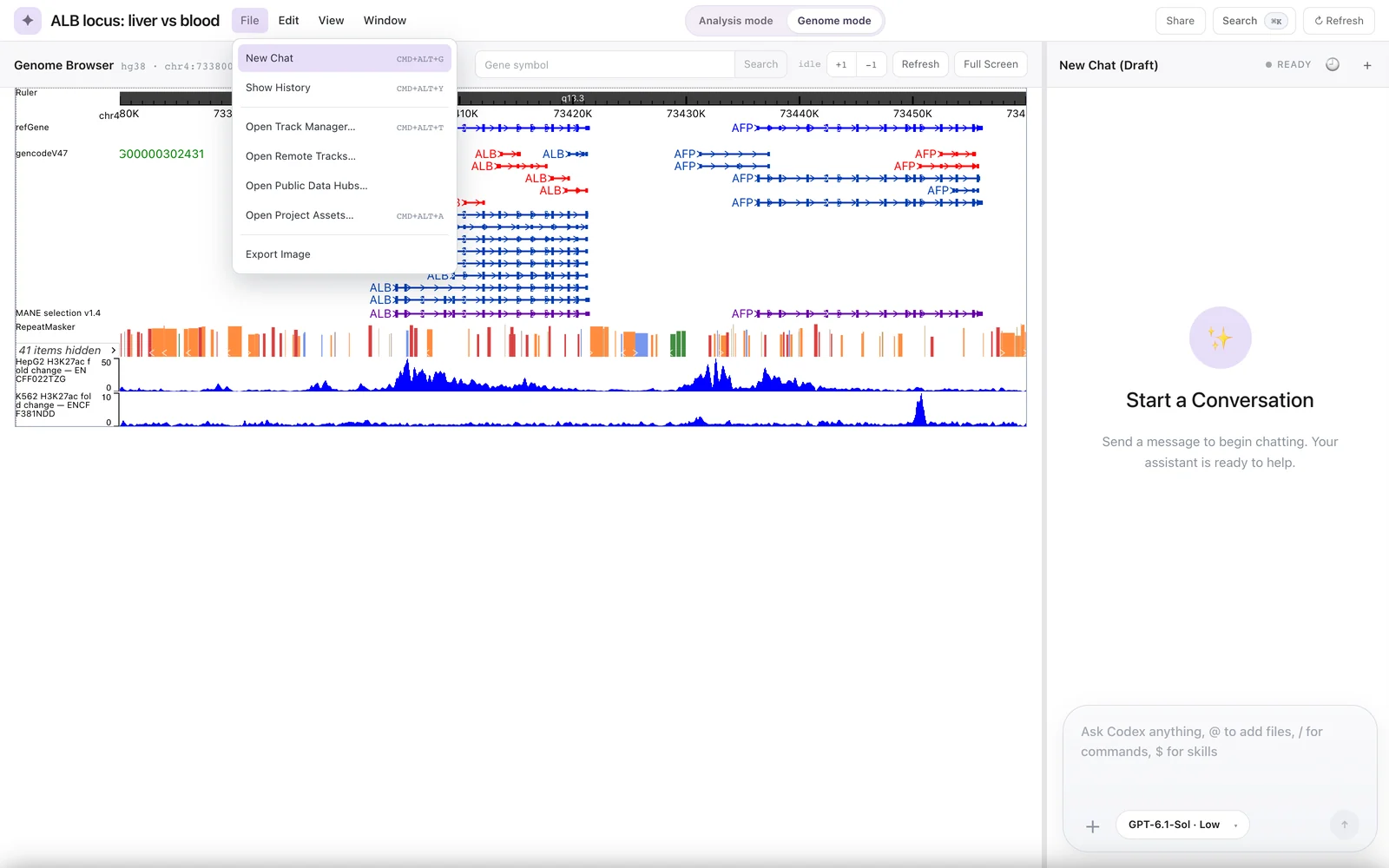Screen dimensions: 1389x868
Task: Click the MANE selection v1.4 label
Action: [58, 312]
